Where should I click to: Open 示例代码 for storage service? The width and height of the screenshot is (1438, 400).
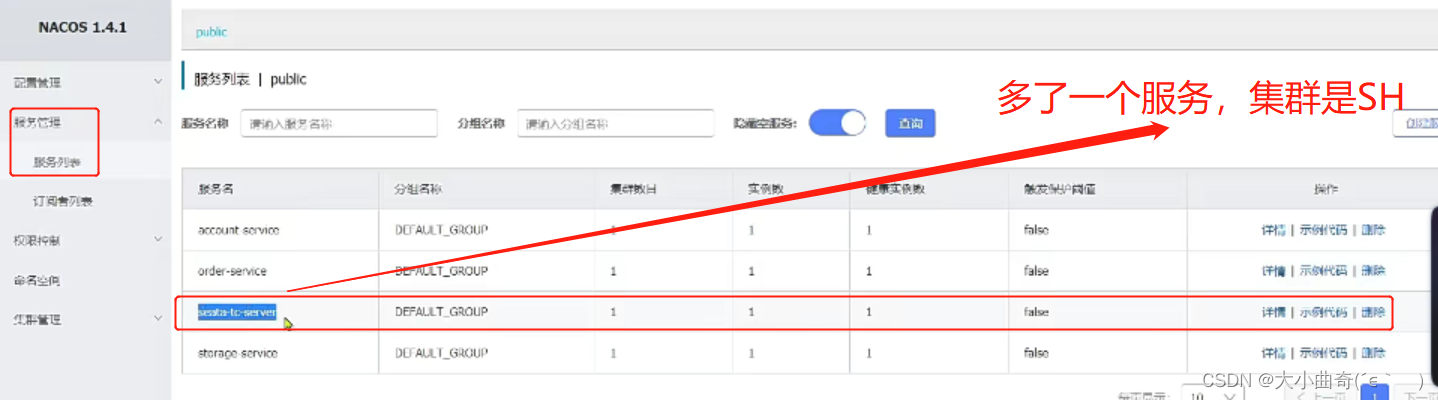click(1322, 353)
